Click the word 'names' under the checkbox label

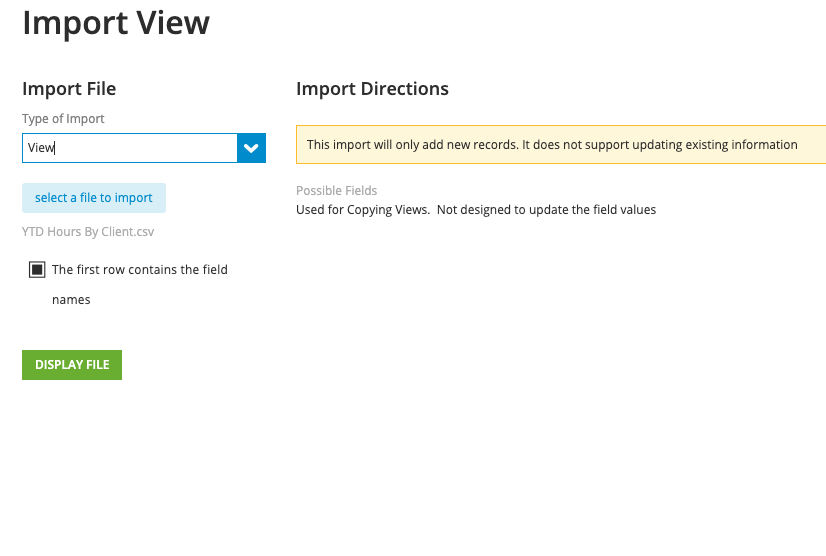click(x=71, y=300)
